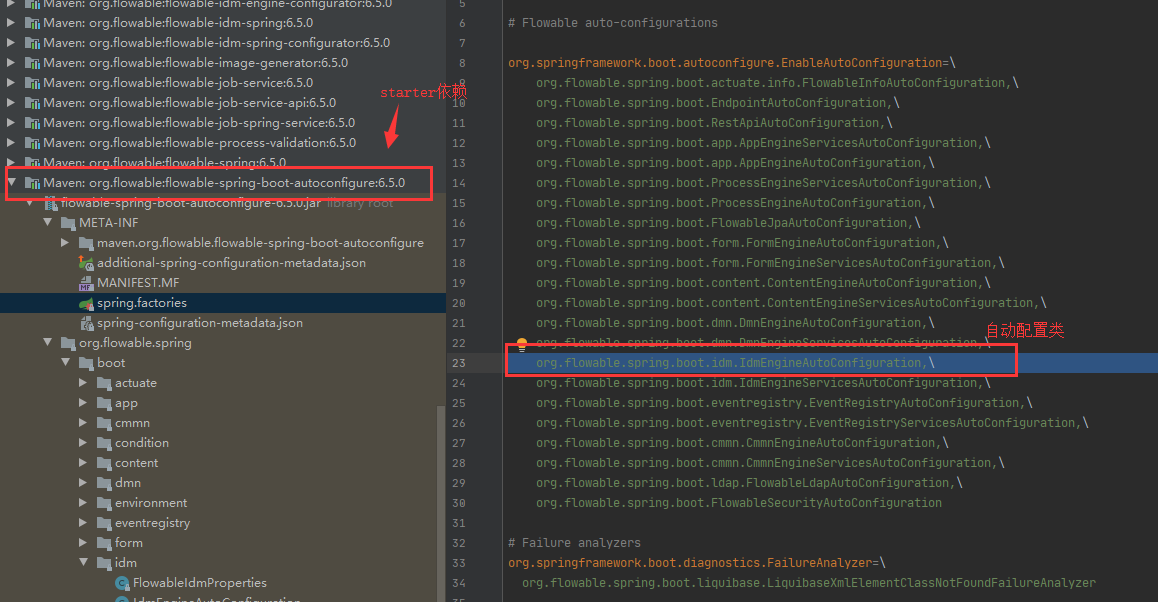
Task: Collapse the boot package
Action: tap(66, 362)
